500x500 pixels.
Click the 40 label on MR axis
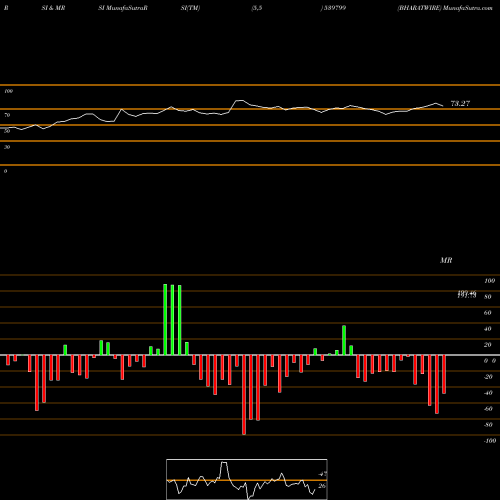click(488, 329)
